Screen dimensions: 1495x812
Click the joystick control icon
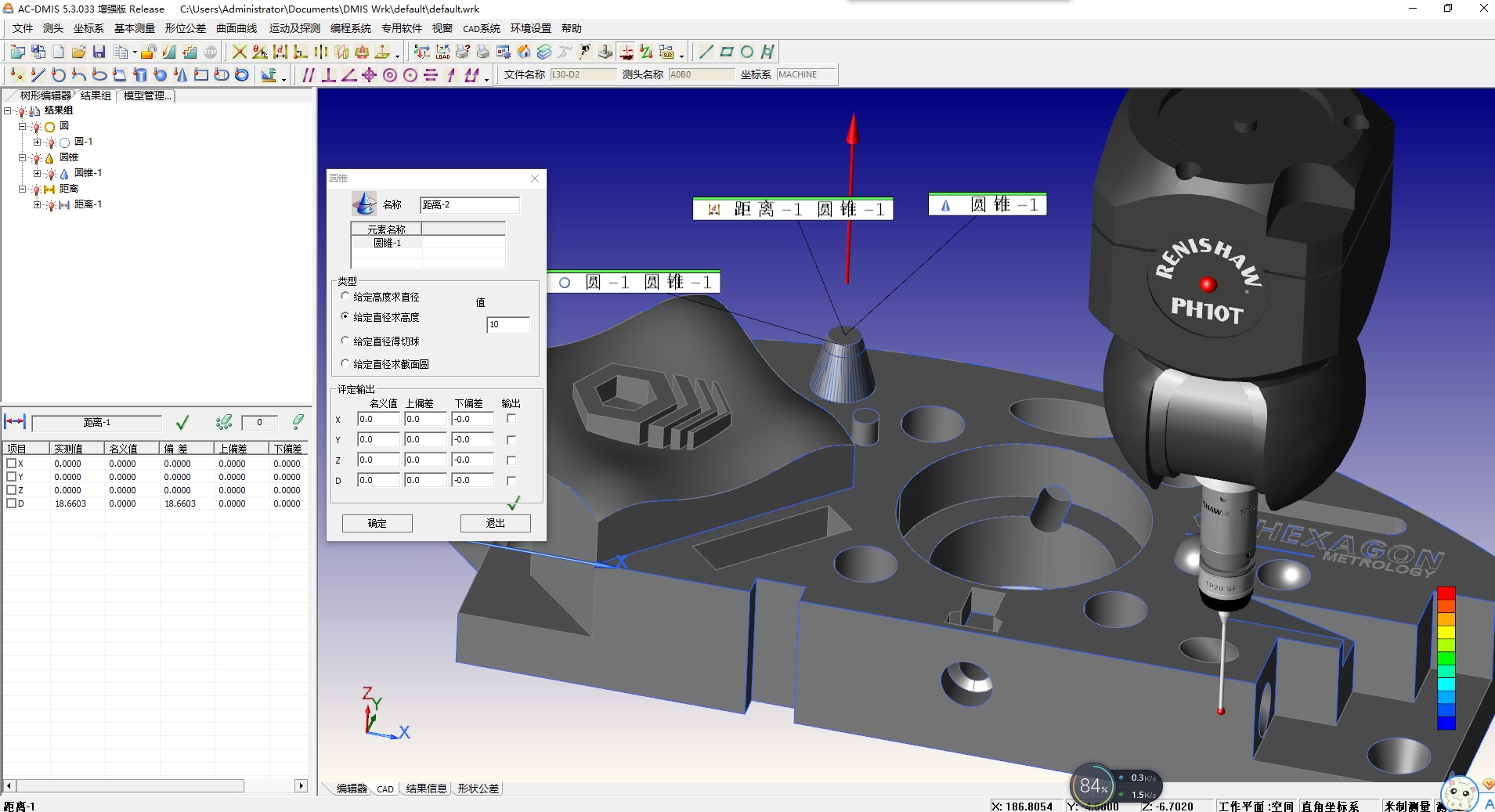(x=605, y=52)
